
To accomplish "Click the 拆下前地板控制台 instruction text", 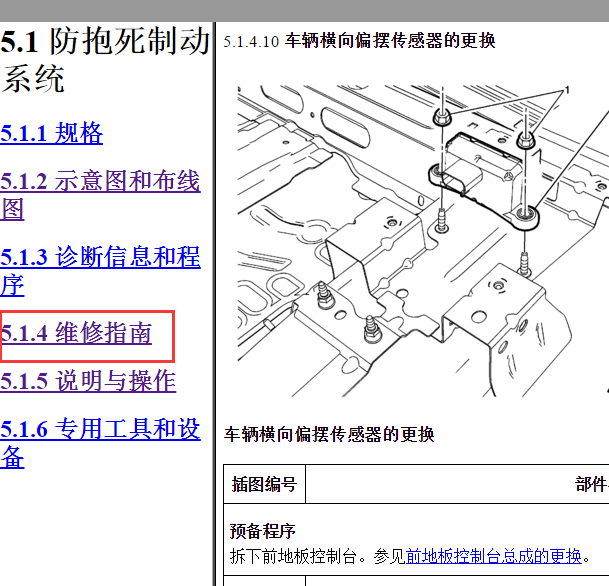I will [294, 556].
